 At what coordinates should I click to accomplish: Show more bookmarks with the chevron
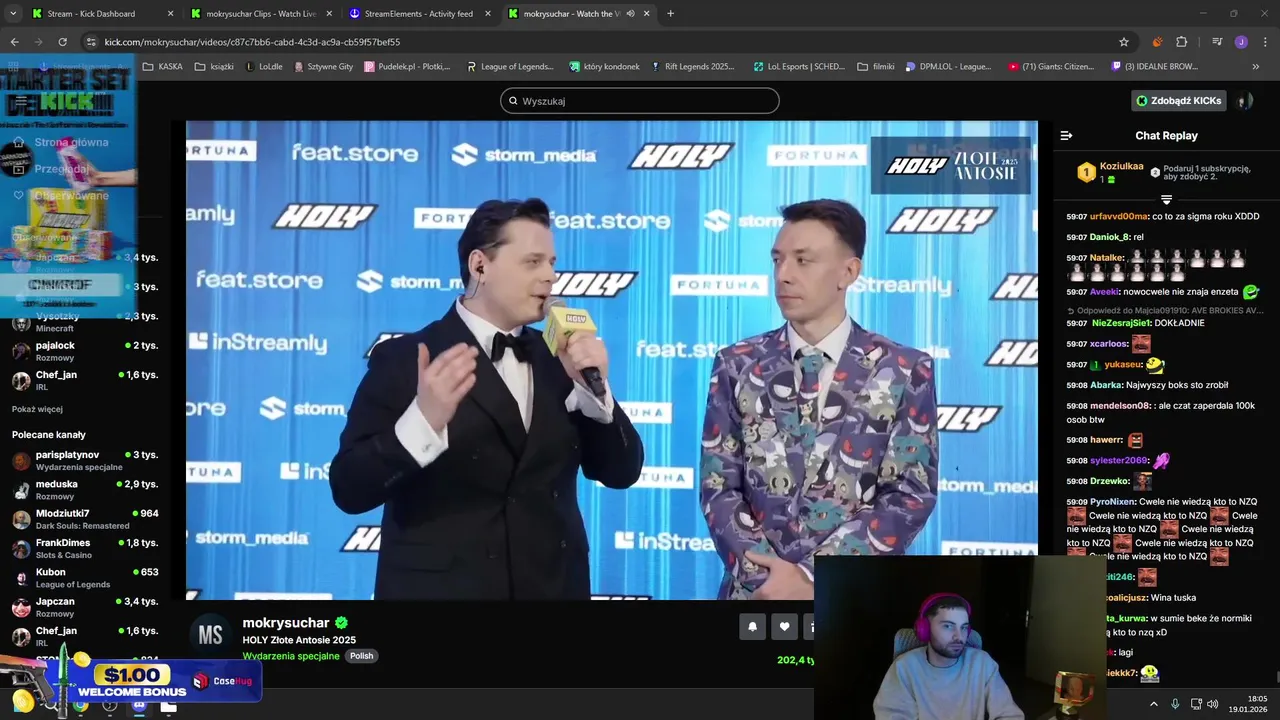(x=1256, y=67)
